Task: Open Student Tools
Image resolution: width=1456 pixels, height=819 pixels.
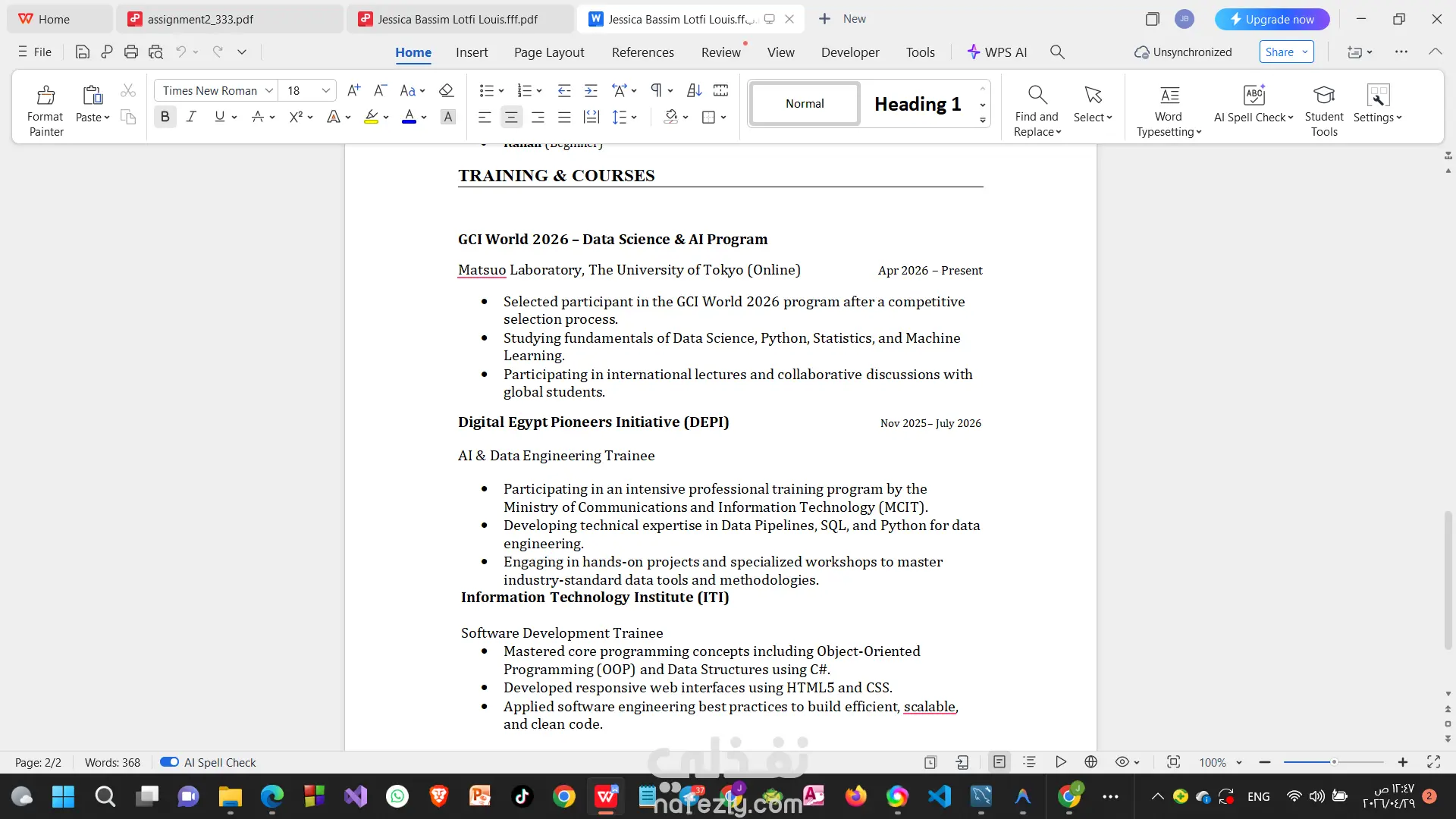Action: point(1324,110)
